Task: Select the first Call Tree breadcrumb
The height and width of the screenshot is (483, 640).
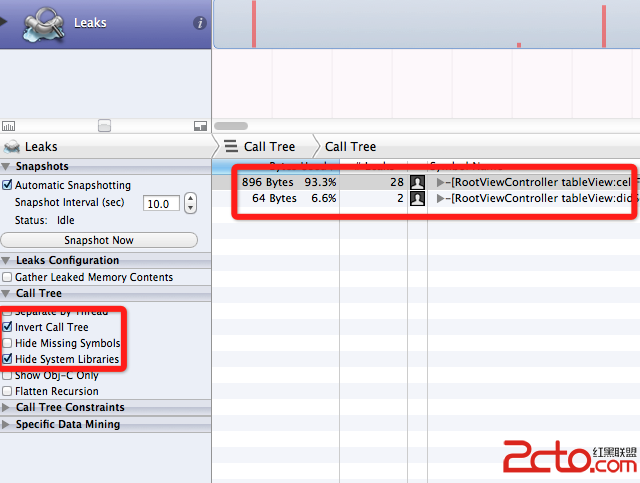Action: point(269,147)
